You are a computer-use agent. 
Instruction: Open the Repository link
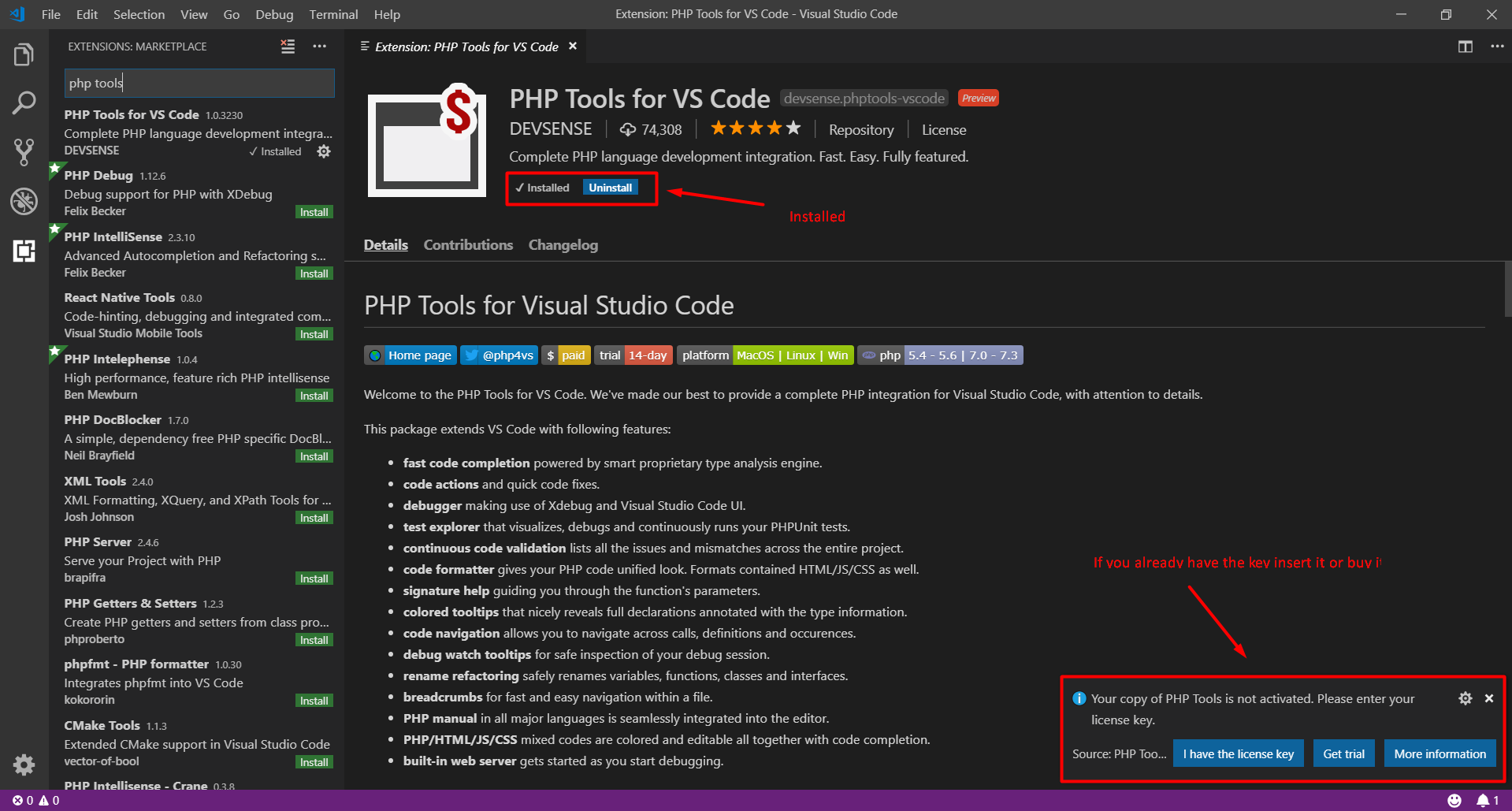click(x=861, y=130)
